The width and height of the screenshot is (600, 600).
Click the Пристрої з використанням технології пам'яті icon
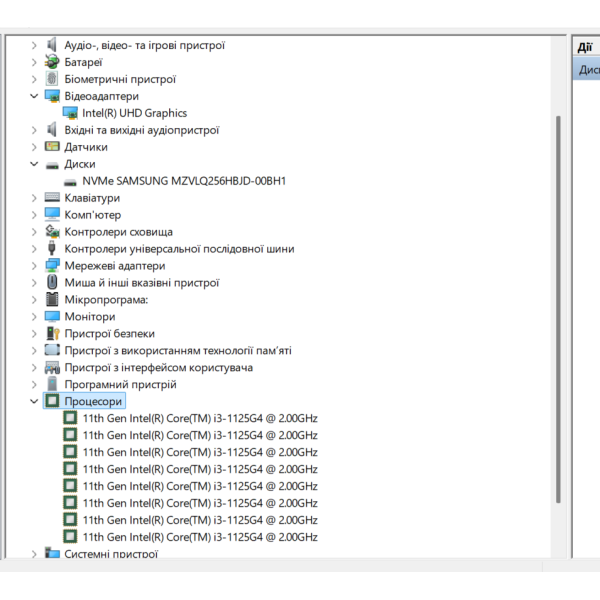point(52,350)
